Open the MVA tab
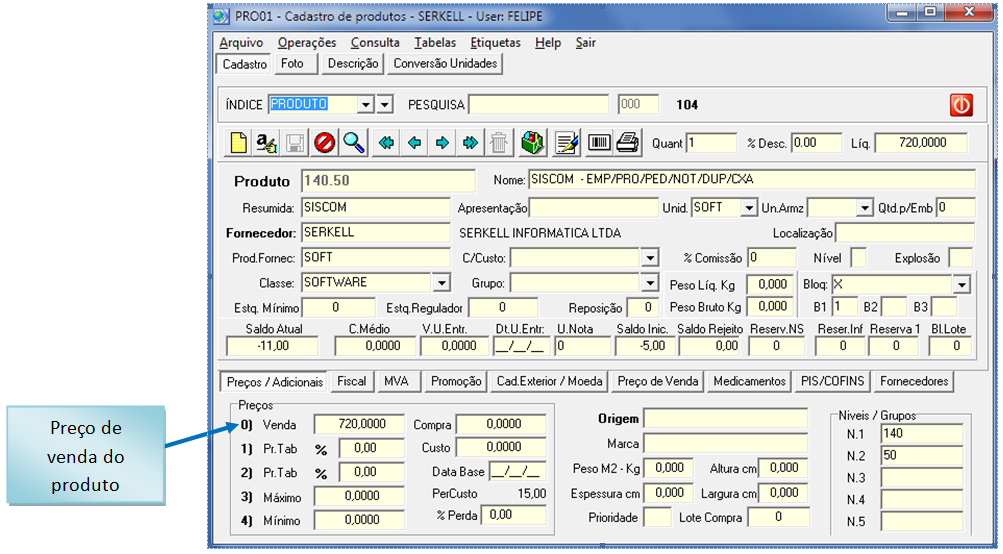The height and width of the screenshot is (554, 1003). [x=397, y=381]
